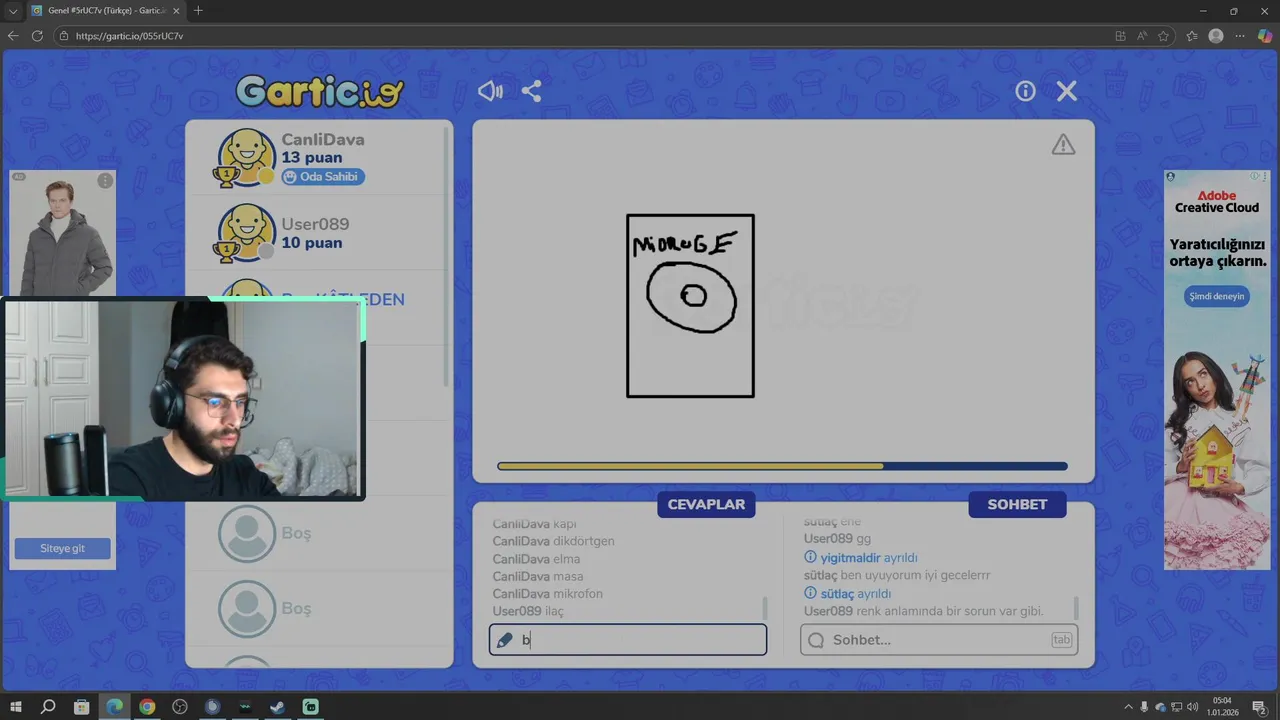The image size is (1280, 720).
Task: Open Windows taskbar search
Action: (48, 707)
